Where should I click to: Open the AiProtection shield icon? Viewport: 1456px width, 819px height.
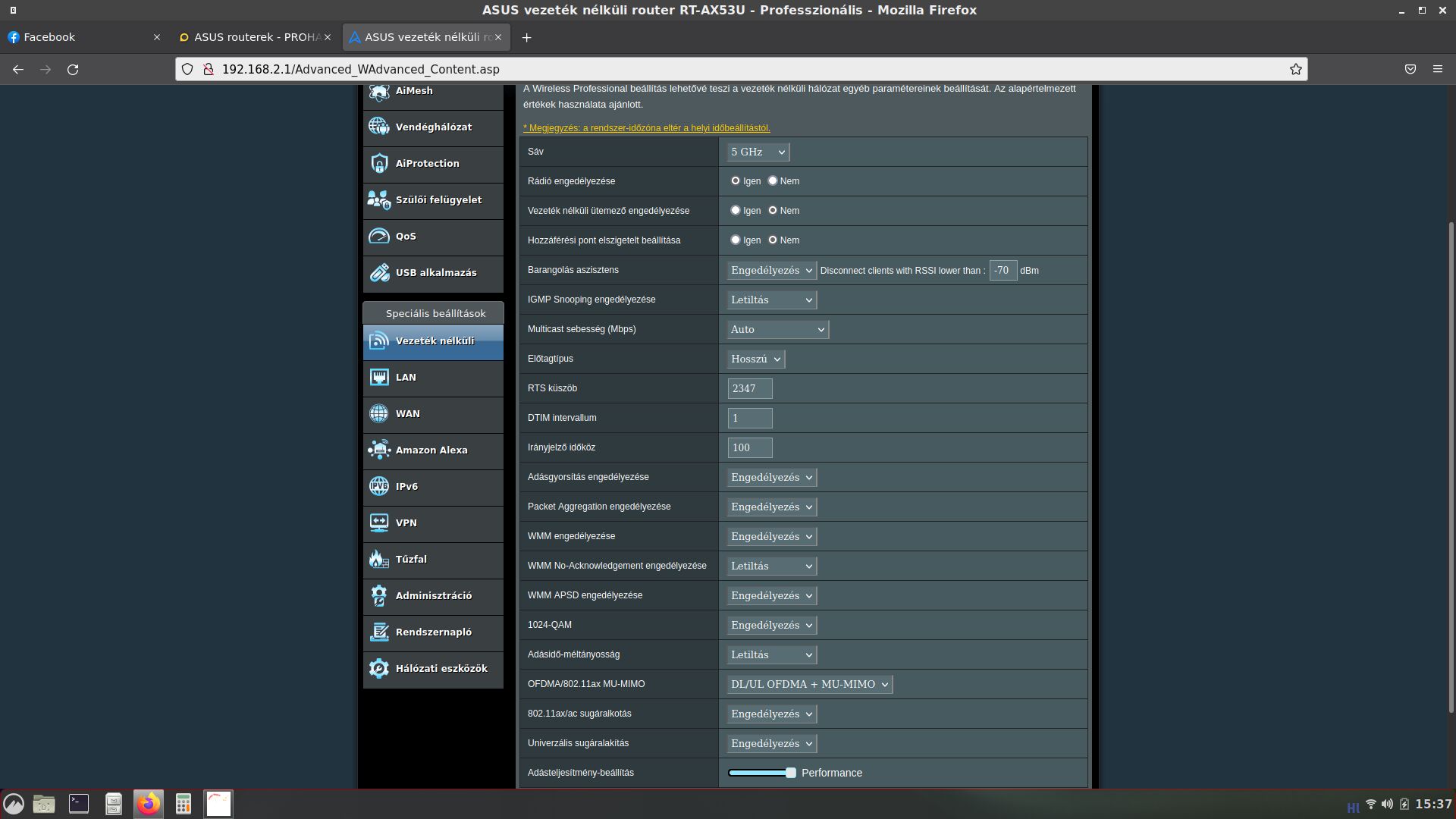click(x=379, y=163)
